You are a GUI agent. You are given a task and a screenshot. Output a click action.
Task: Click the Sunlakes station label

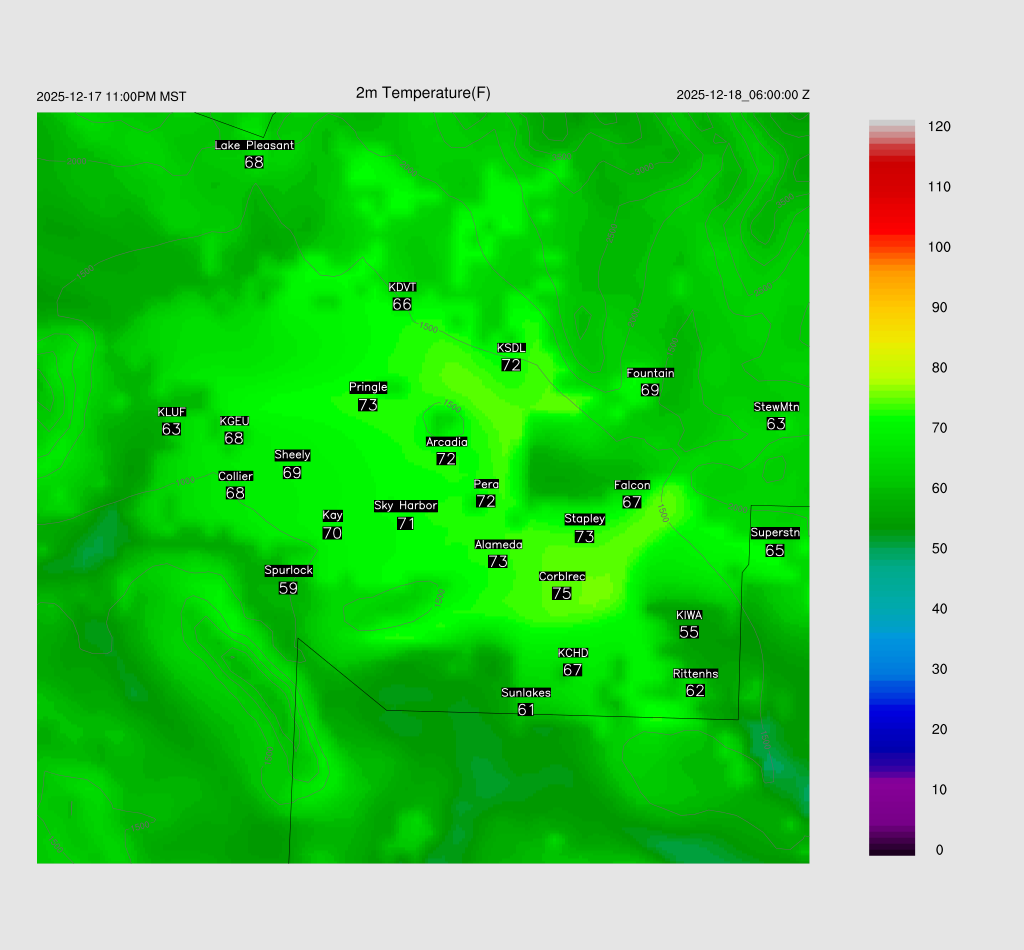point(526,693)
